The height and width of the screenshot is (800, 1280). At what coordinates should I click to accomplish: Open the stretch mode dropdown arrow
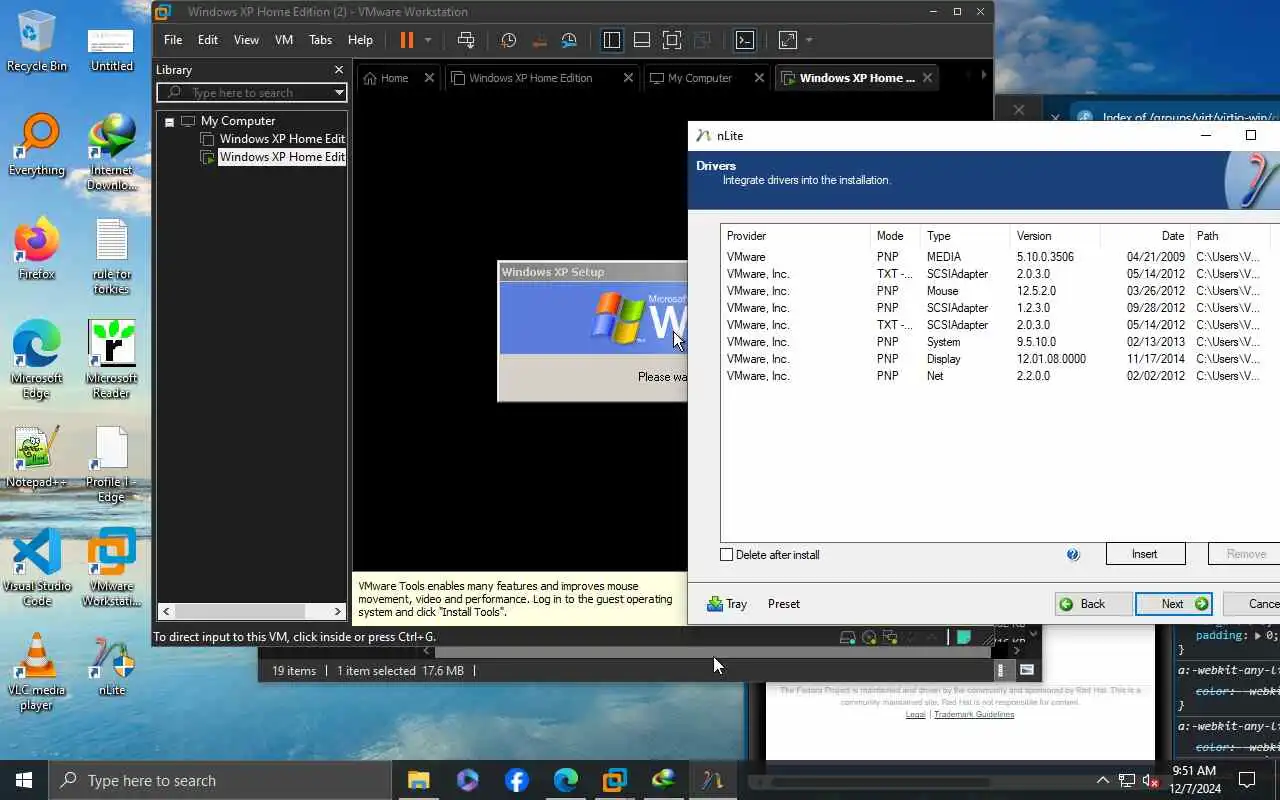coord(809,40)
